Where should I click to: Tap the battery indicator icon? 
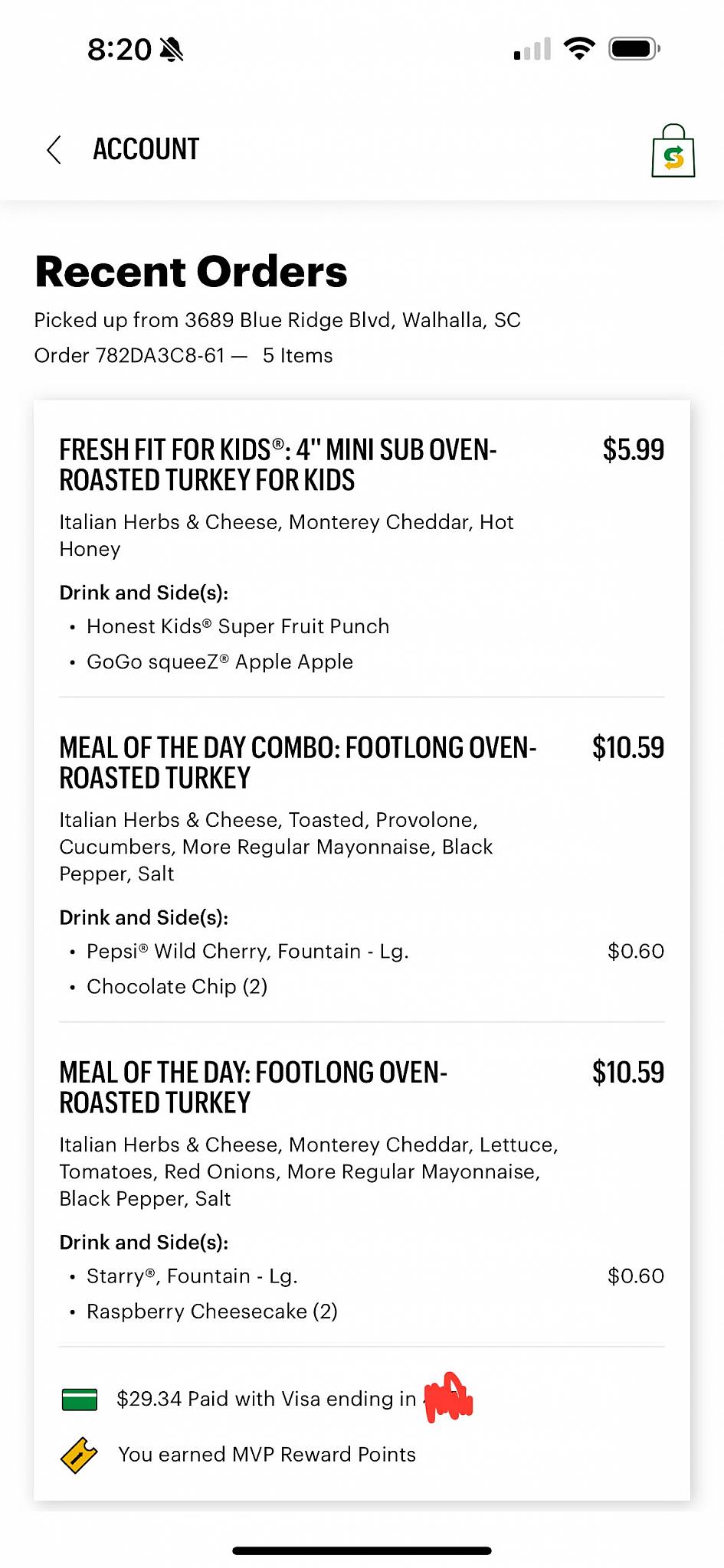(634, 49)
